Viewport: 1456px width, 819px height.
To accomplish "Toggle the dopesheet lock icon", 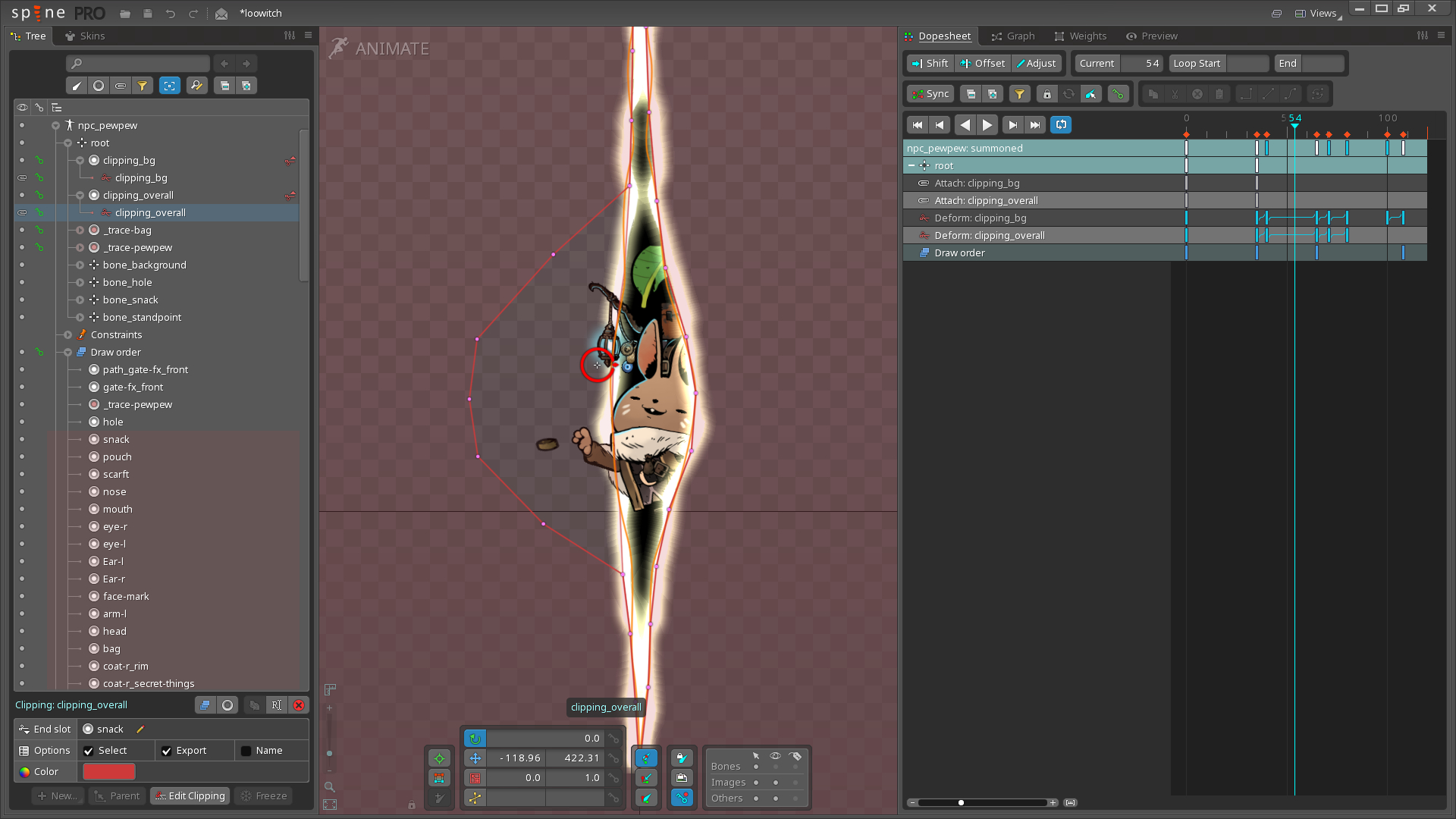I will [1046, 94].
